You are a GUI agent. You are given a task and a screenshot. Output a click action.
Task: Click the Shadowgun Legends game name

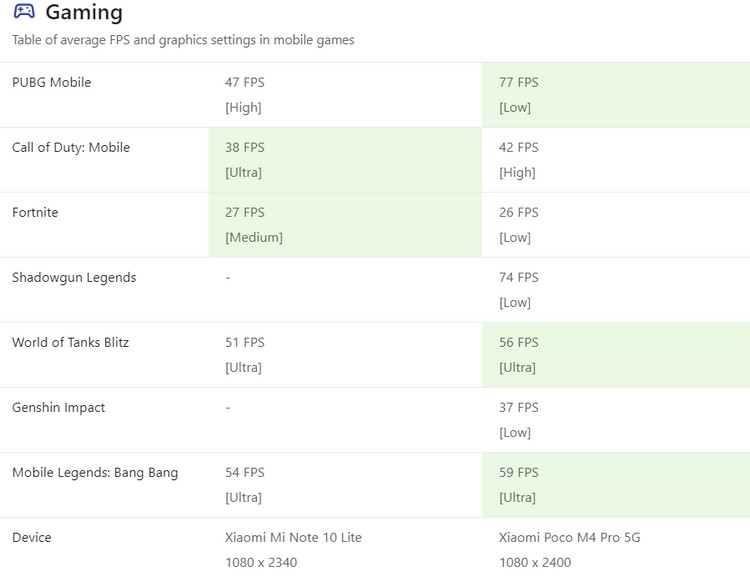click(74, 277)
